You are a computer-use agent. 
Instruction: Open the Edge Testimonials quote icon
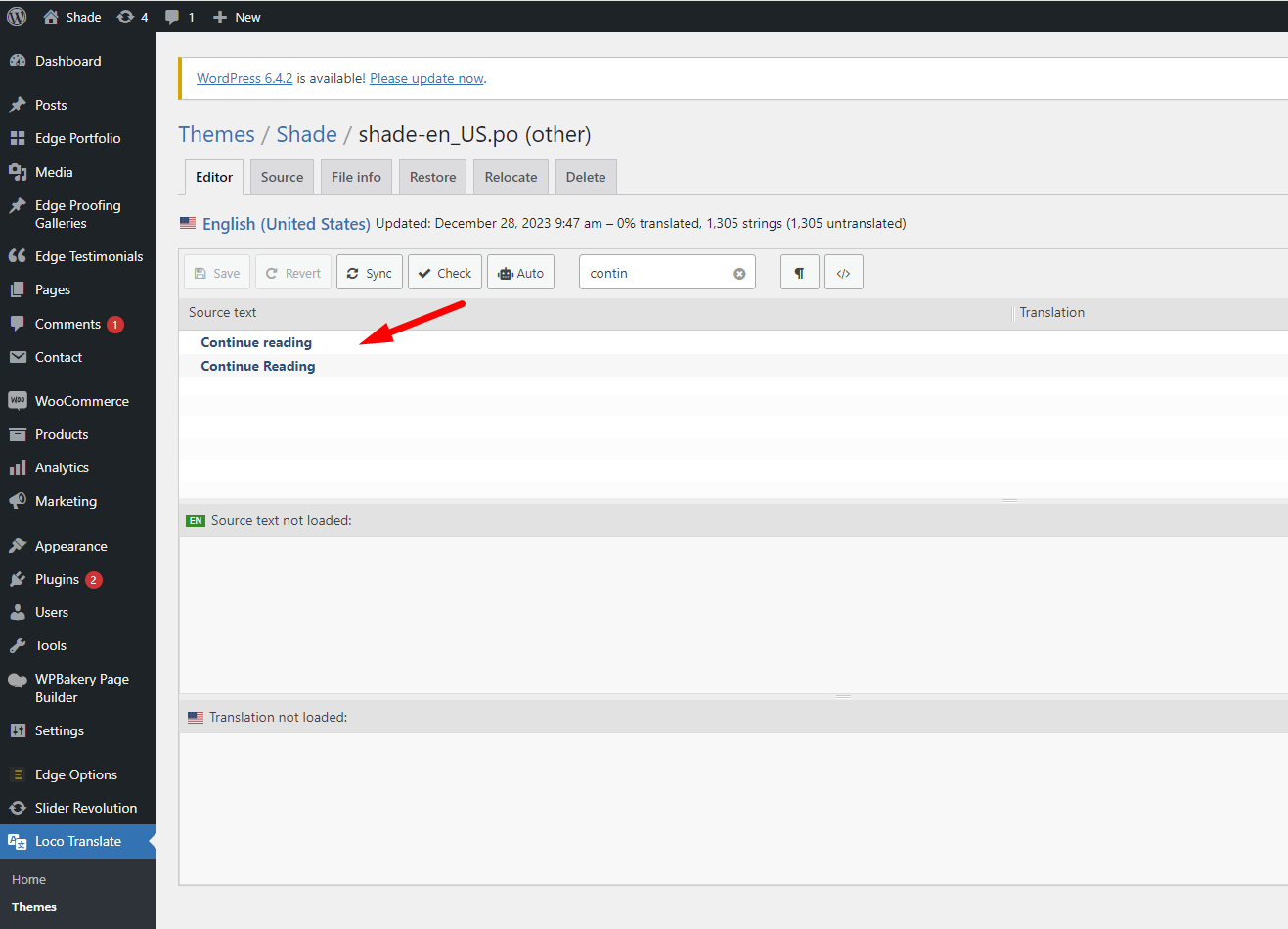(18, 256)
